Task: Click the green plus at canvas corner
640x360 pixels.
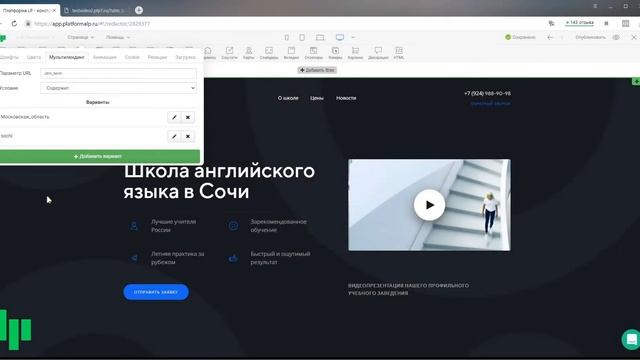Action: (636, 82)
